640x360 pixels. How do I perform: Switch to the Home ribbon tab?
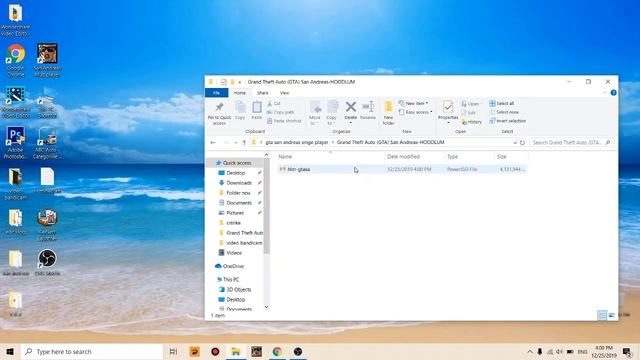tap(240, 93)
